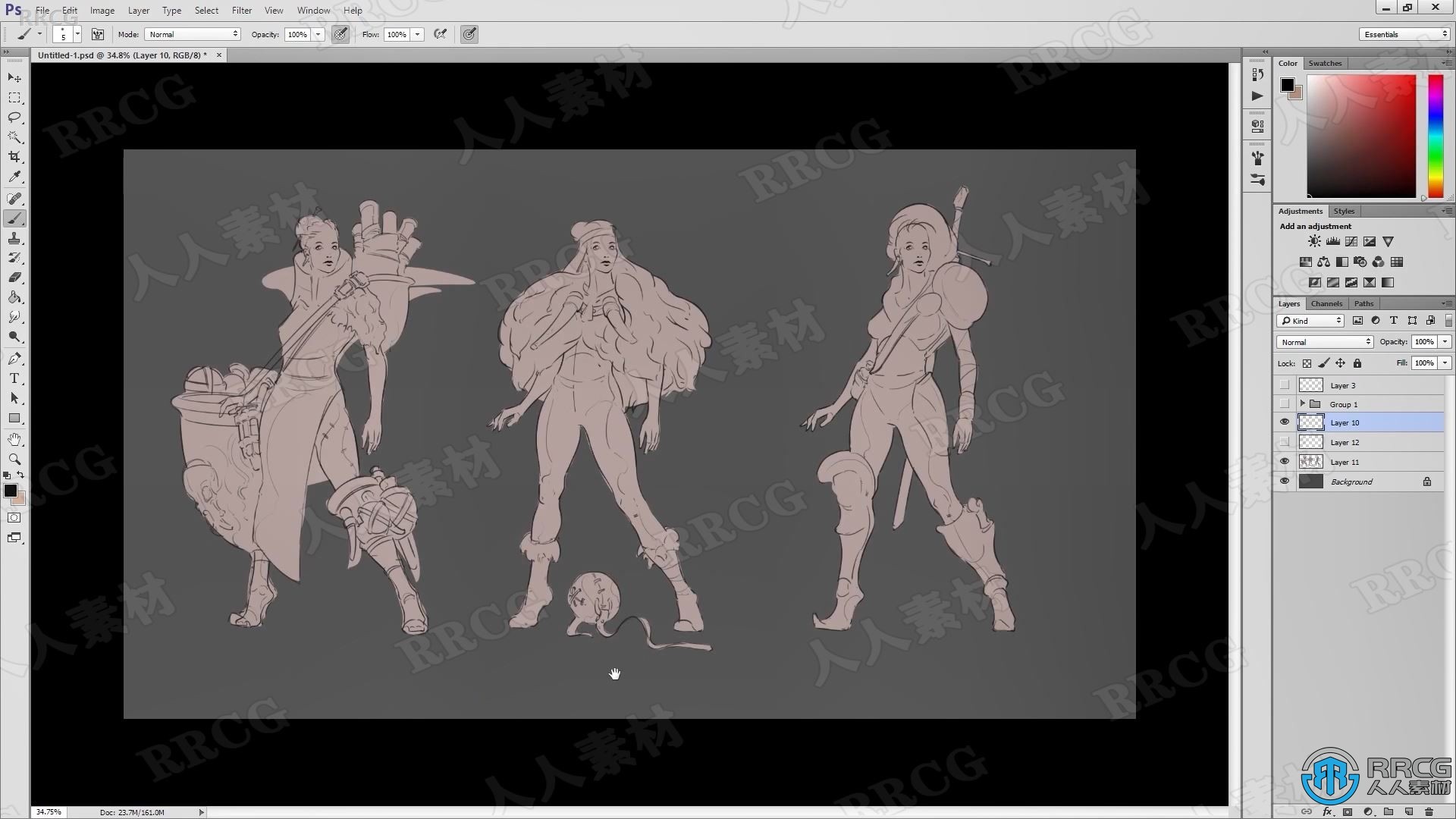Image resolution: width=1456 pixels, height=819 pixels.
Task: Select the Pen tool
Action: click(x=14, y=358)
